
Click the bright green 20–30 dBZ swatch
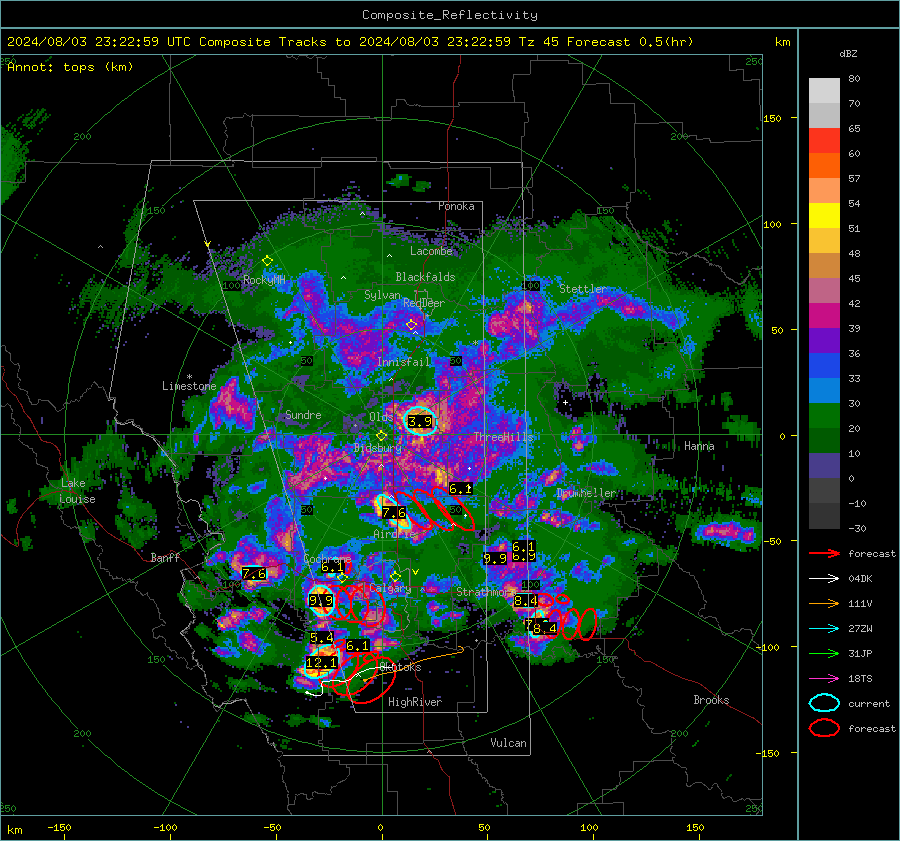pos(824,415)
